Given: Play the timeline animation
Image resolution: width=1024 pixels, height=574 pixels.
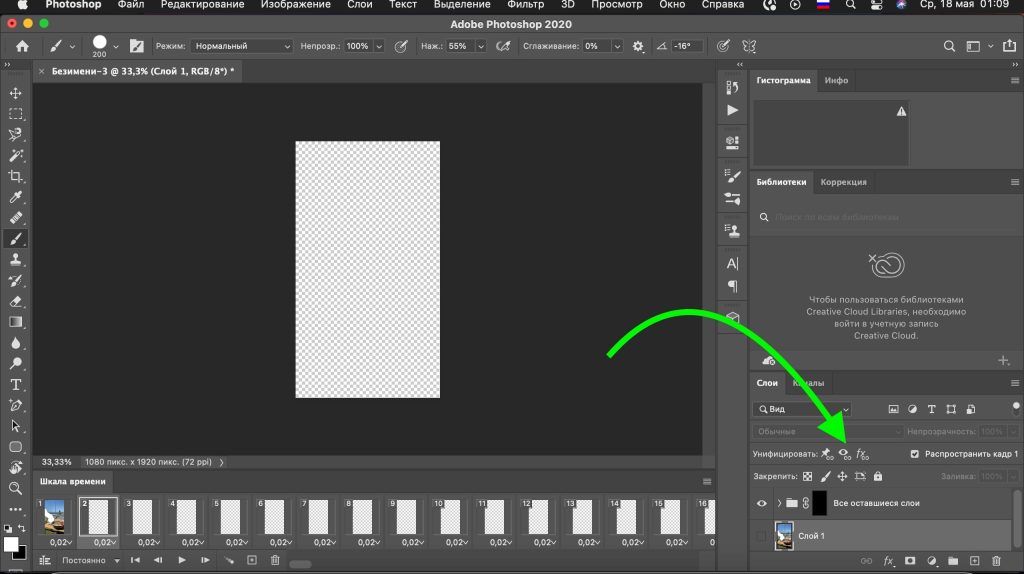Looking at the screenshot, I should point(182,560).
